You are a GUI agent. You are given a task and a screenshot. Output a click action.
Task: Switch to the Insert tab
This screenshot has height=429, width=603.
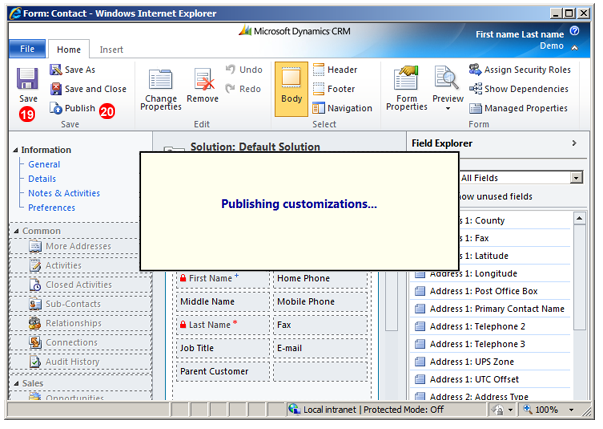112,49
